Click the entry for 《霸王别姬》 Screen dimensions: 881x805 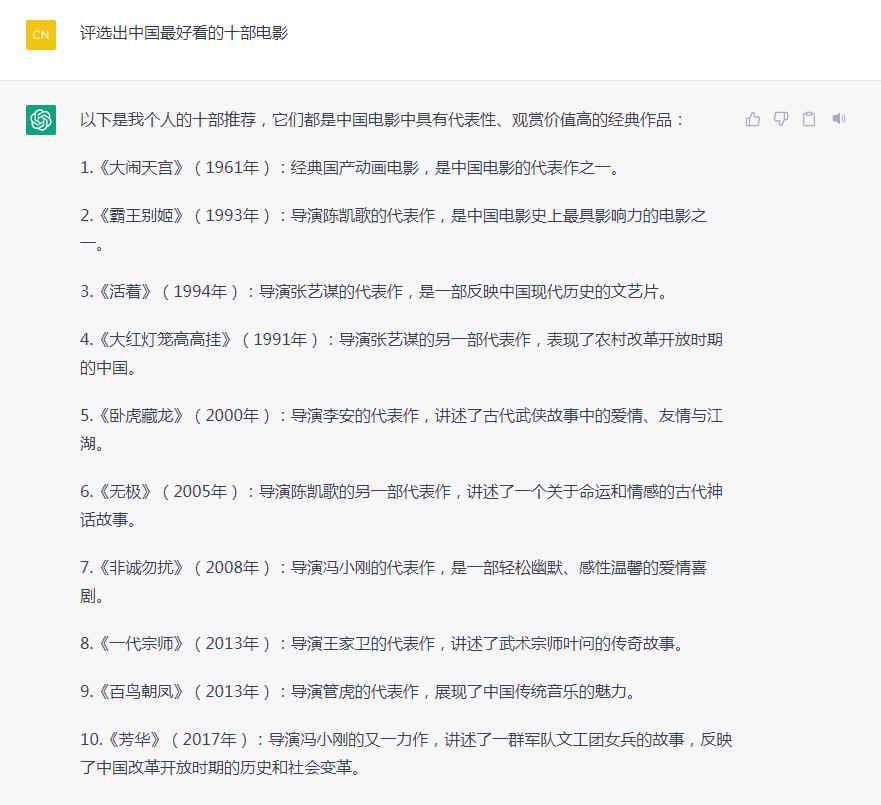[130, 215]
